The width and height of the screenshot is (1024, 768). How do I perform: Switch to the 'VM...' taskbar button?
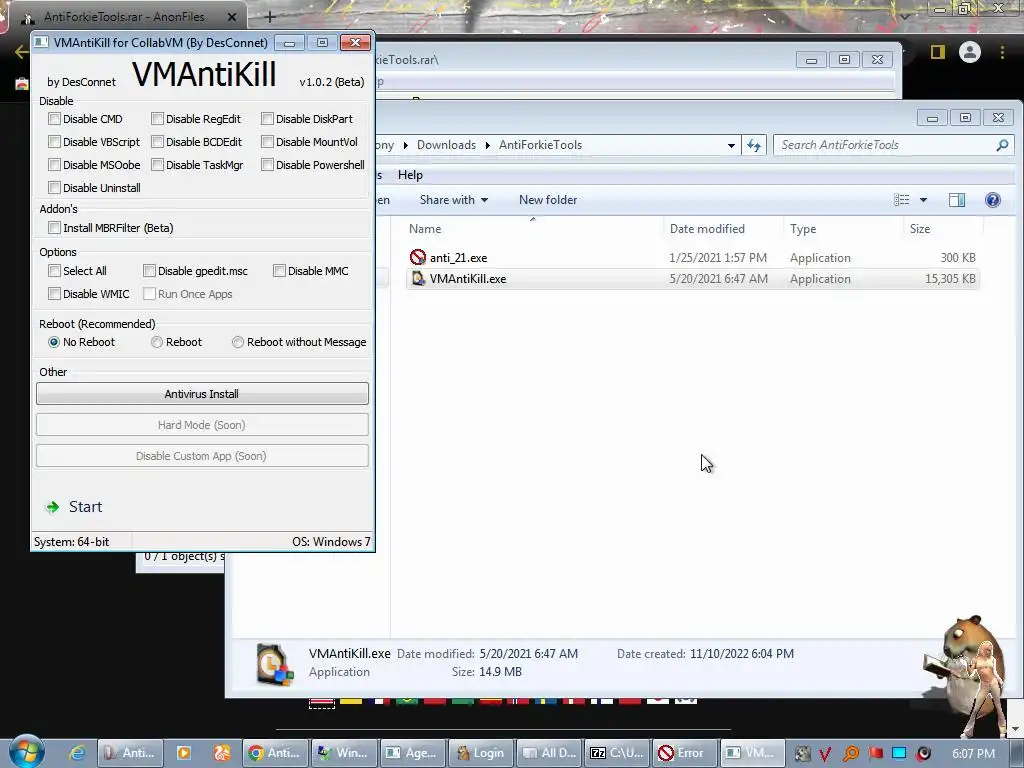(x=753, y=753)
